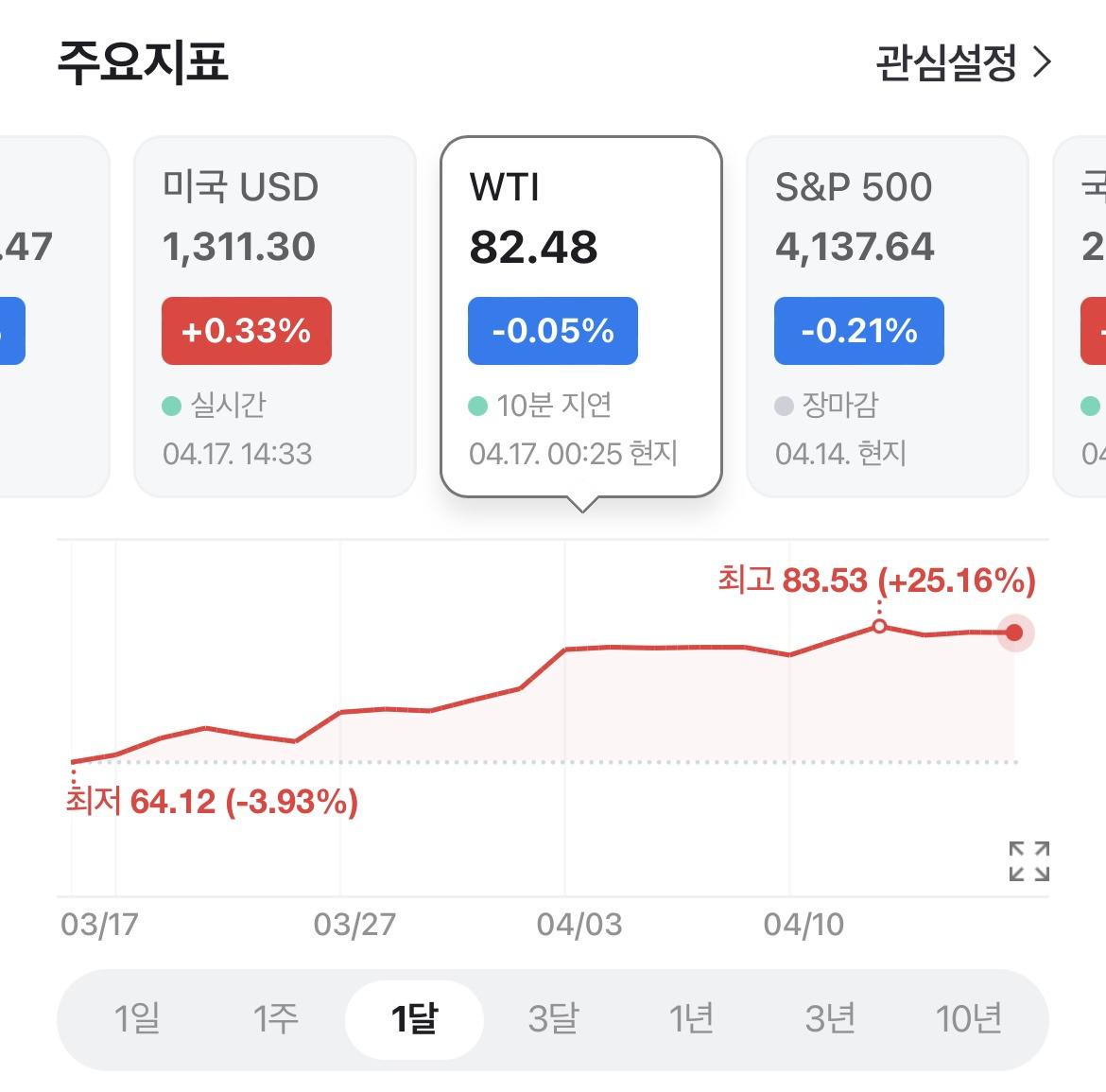This screenshot has width=1106, height=1092.
Task: Switch chart range to 1년
Action: pos(691,1019)
